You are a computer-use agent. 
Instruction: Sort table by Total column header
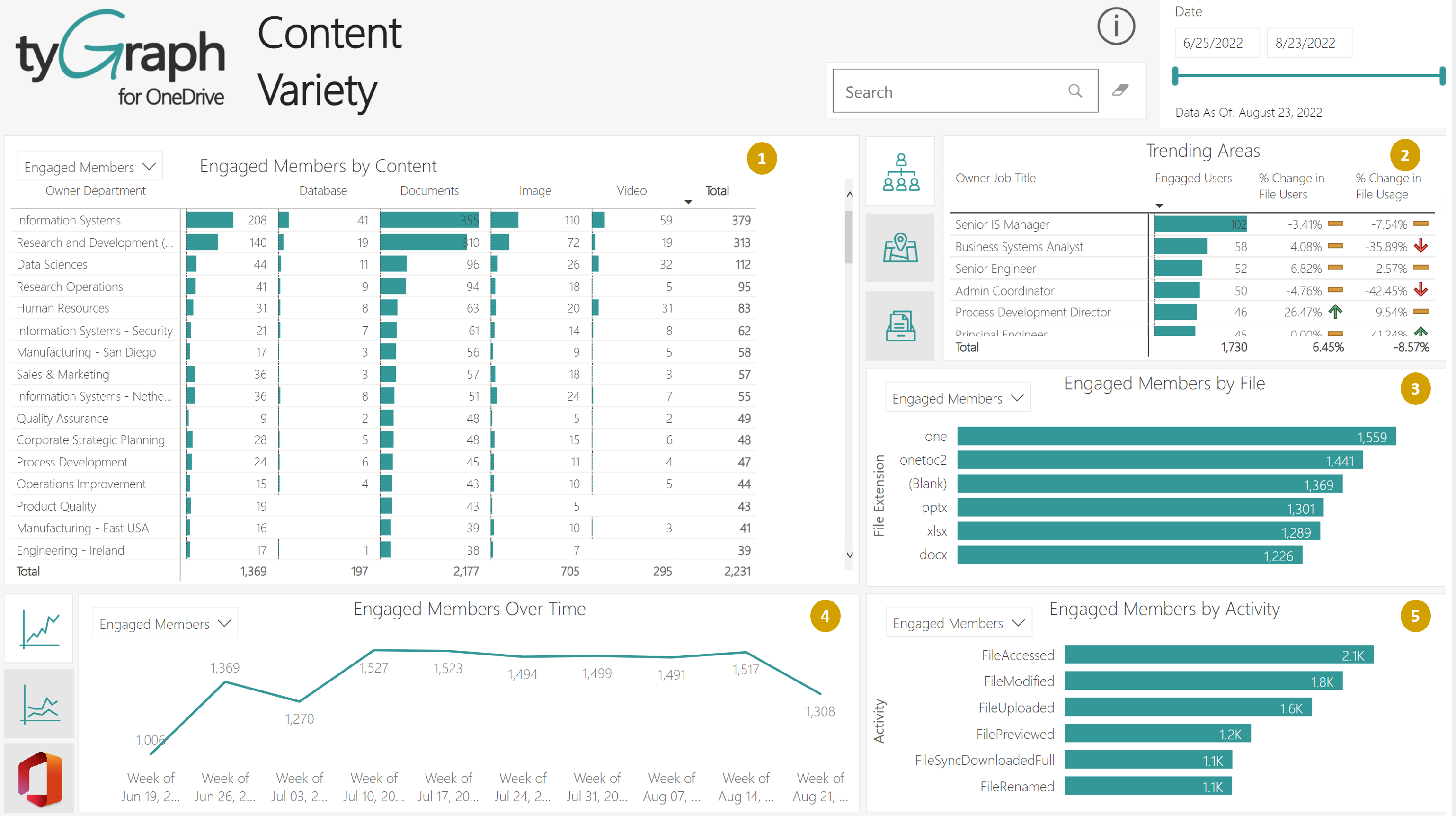[x=717, y=190]
